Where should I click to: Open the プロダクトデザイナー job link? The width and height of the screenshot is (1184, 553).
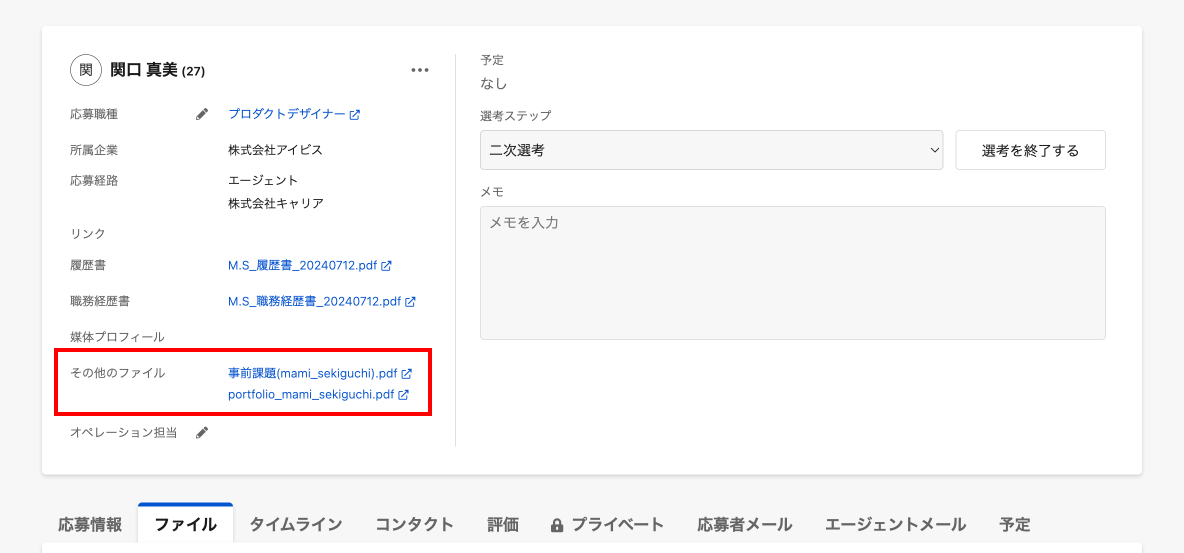click(287, 115)
